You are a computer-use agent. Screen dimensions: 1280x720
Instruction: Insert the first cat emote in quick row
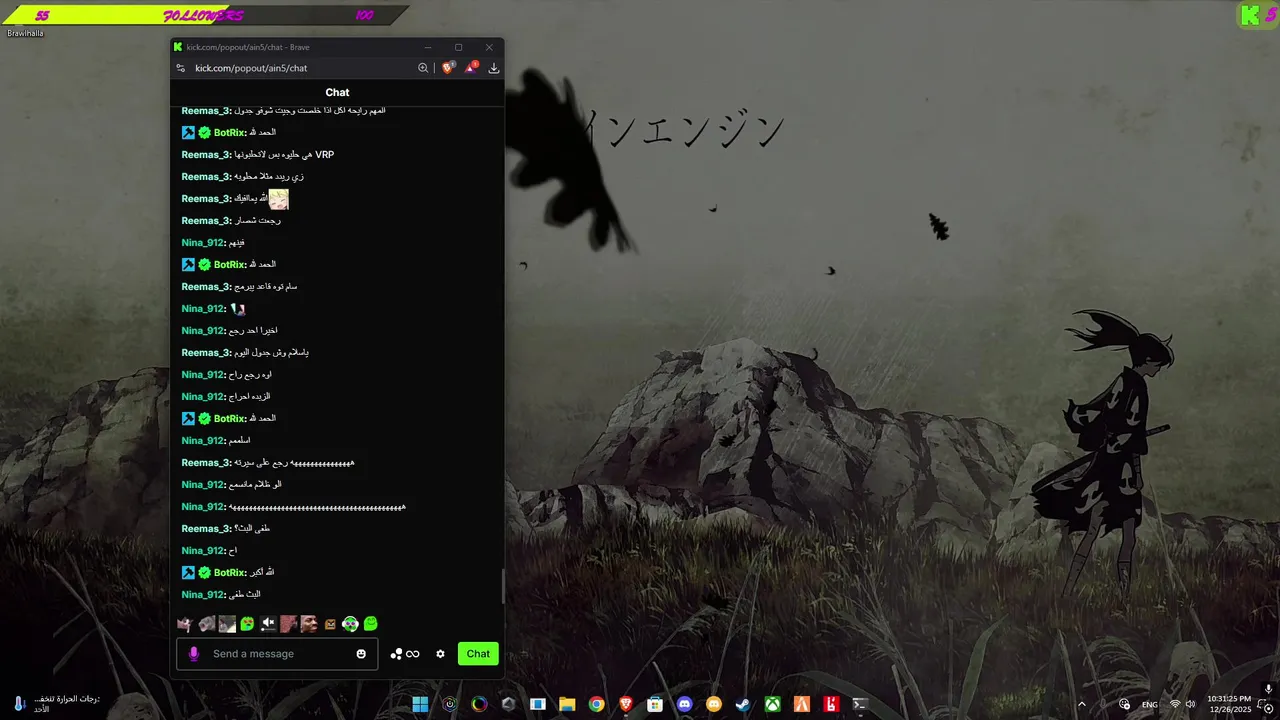pyautogui.click(x=185, y=624)
